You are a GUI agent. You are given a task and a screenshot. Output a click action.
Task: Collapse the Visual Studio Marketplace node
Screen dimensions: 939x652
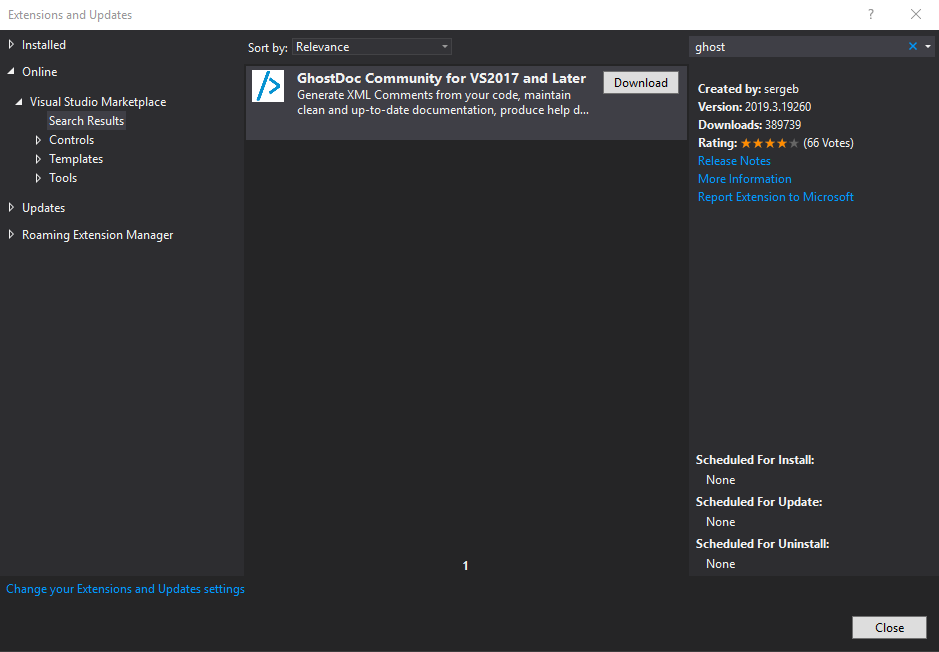tap(16, 101)
